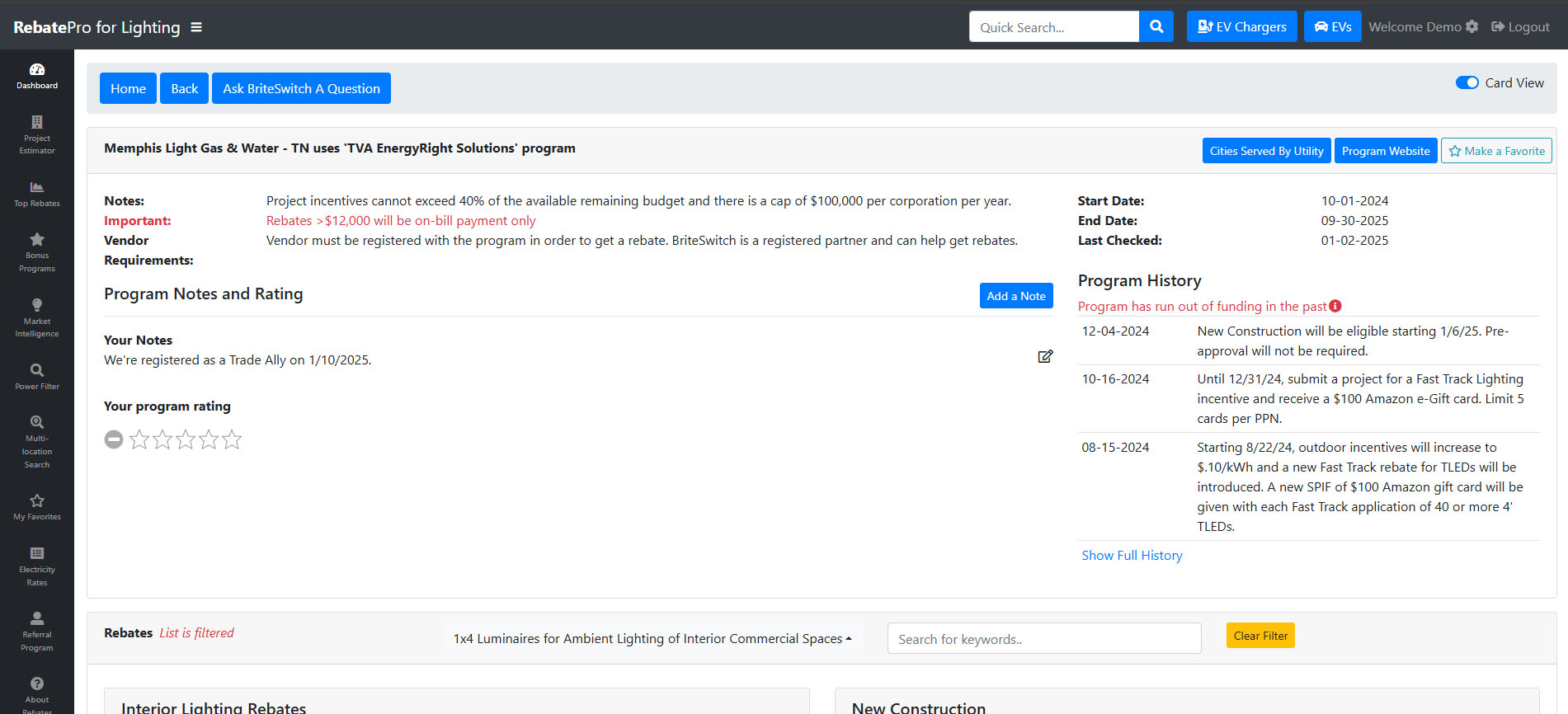1568x714 pixels.
Task: Click the Add a Note button
Action: click(1016, 296)
